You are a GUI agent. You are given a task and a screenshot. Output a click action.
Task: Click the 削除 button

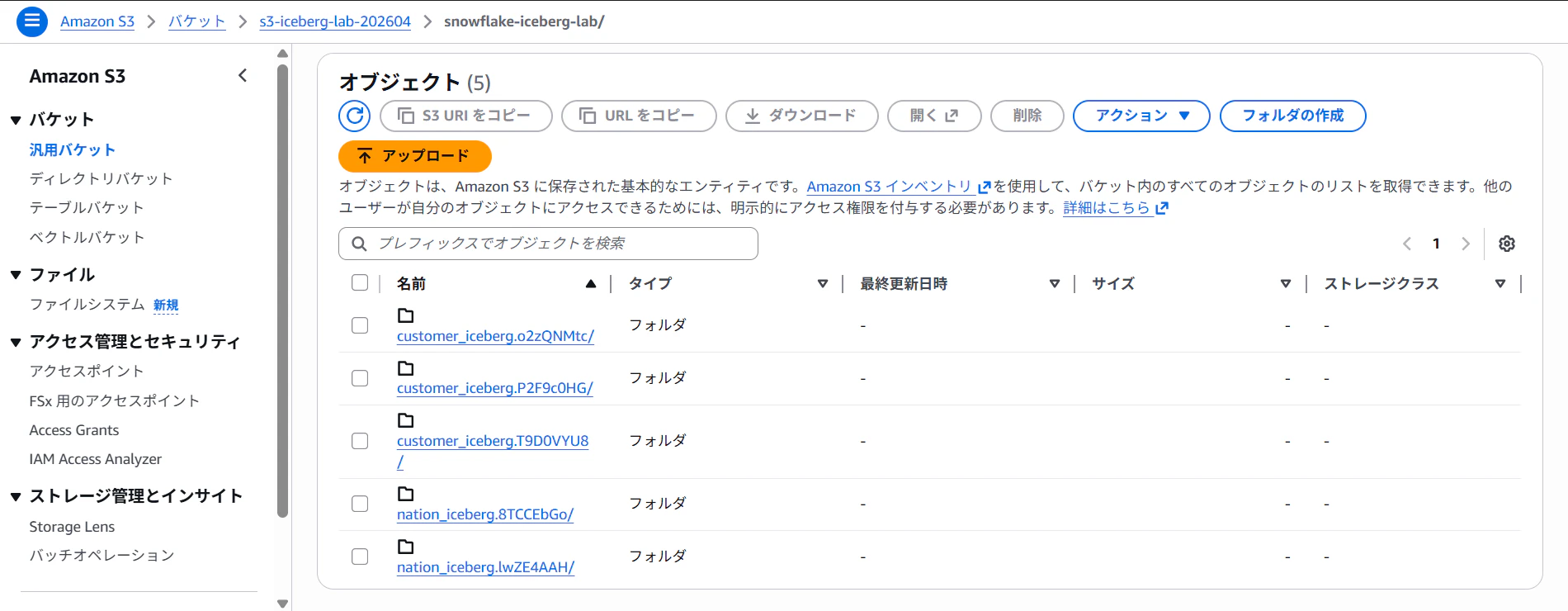pyautogui.click(x=1027, y=116)
